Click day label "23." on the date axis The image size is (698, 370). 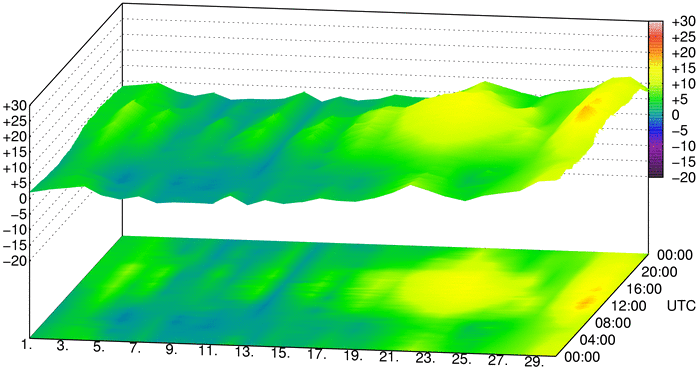425,359
